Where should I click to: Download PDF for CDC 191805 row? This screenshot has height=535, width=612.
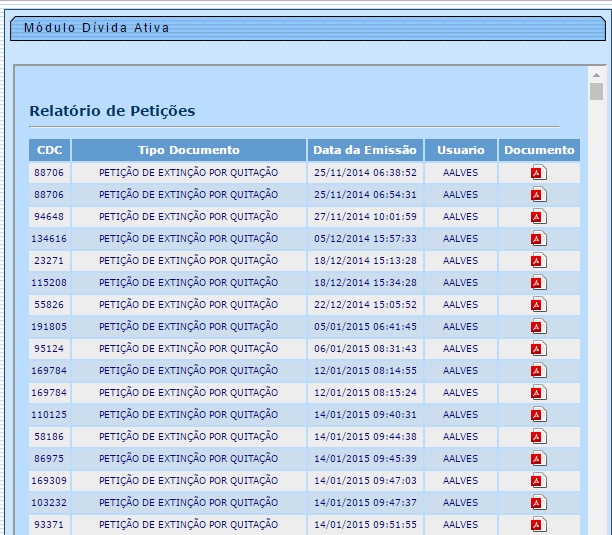538,326
